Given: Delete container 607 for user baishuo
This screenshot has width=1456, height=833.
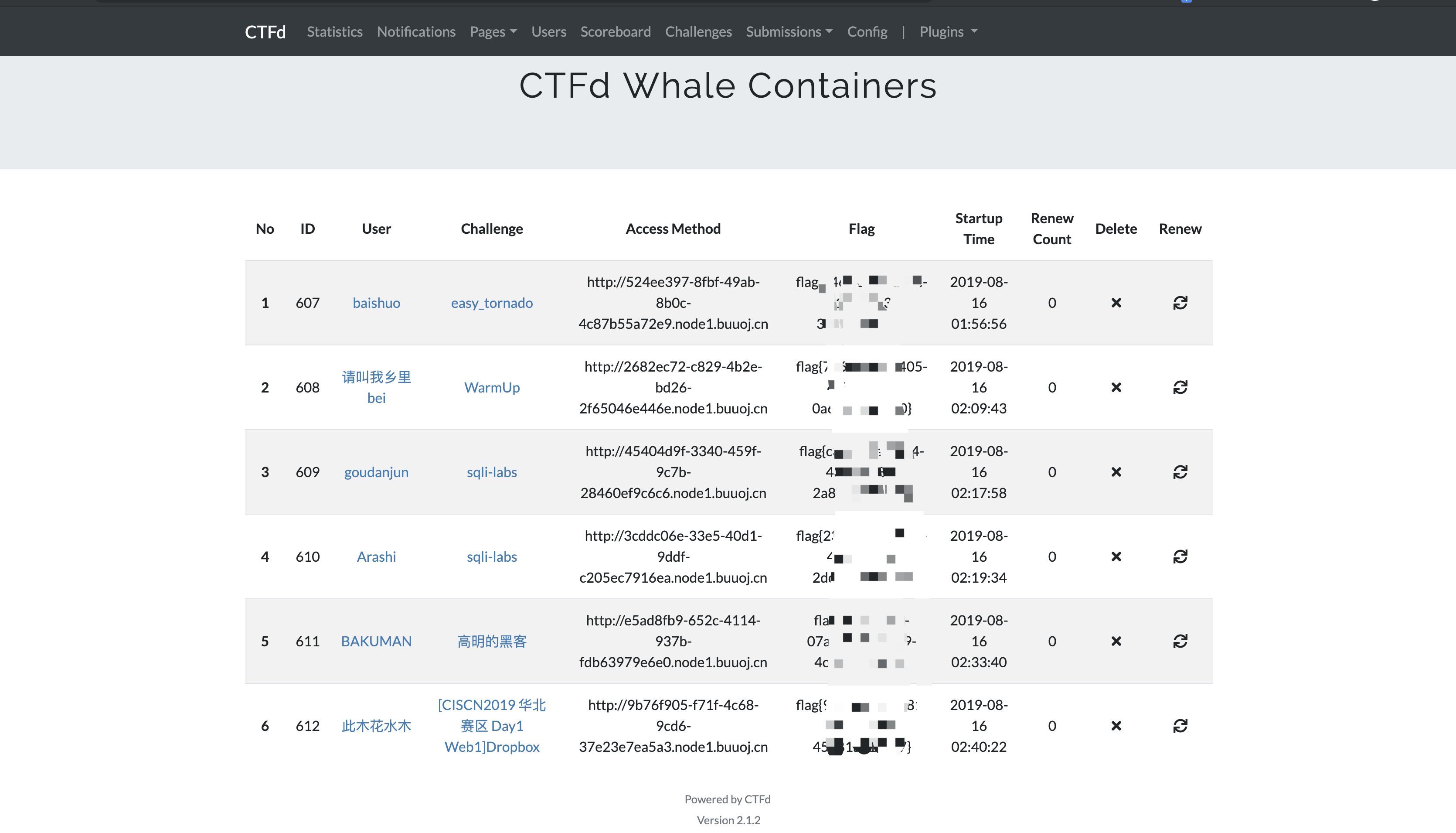Looking at the screenshot, I should (1116, 303).
